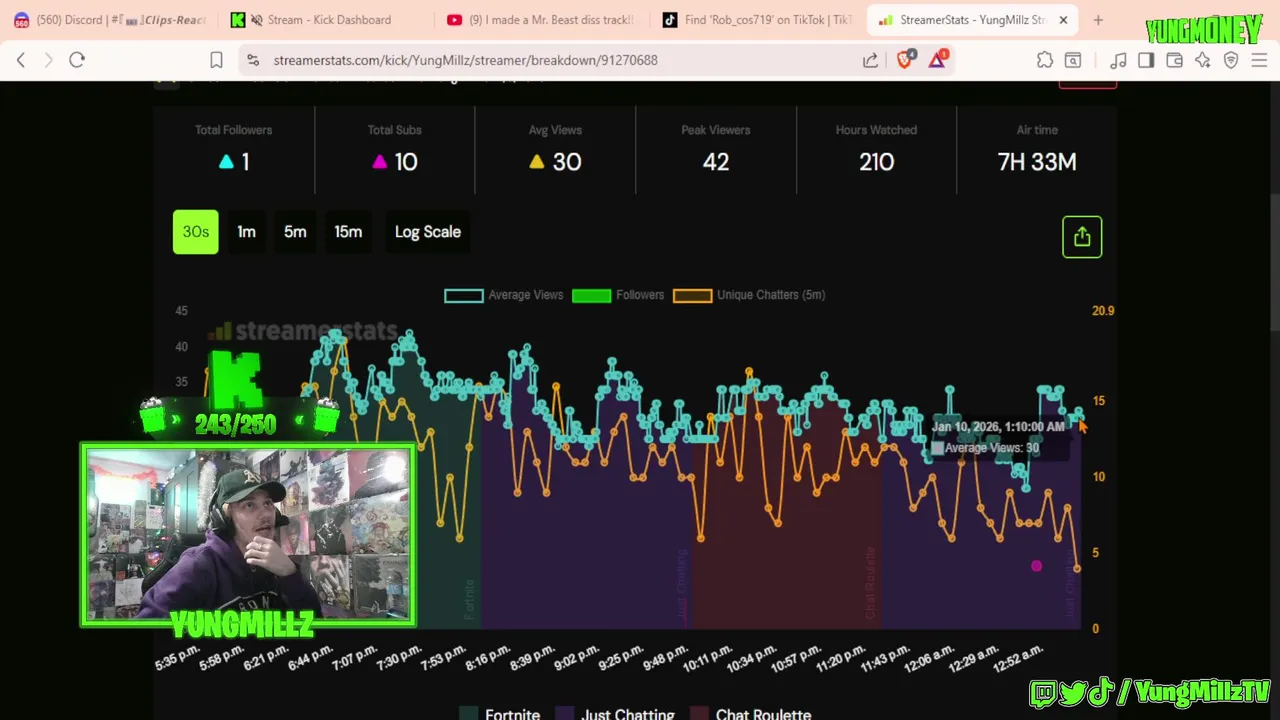Click the Just Chatting label in bottom legend

tap(628, 714)
